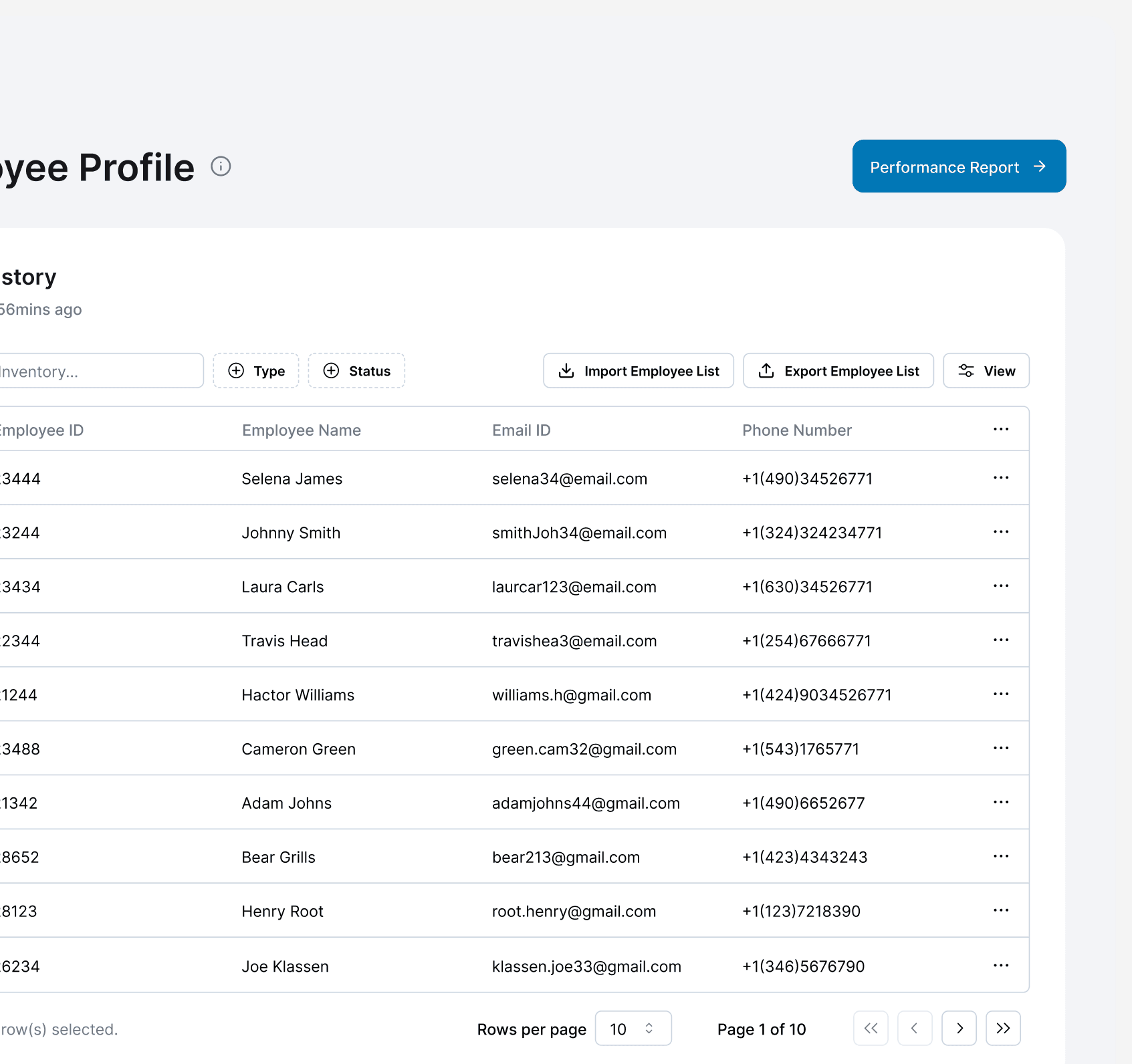Click the upload icon on Export Employee List
This screenshot has width=1132, height=1064.
pos(766,370)
